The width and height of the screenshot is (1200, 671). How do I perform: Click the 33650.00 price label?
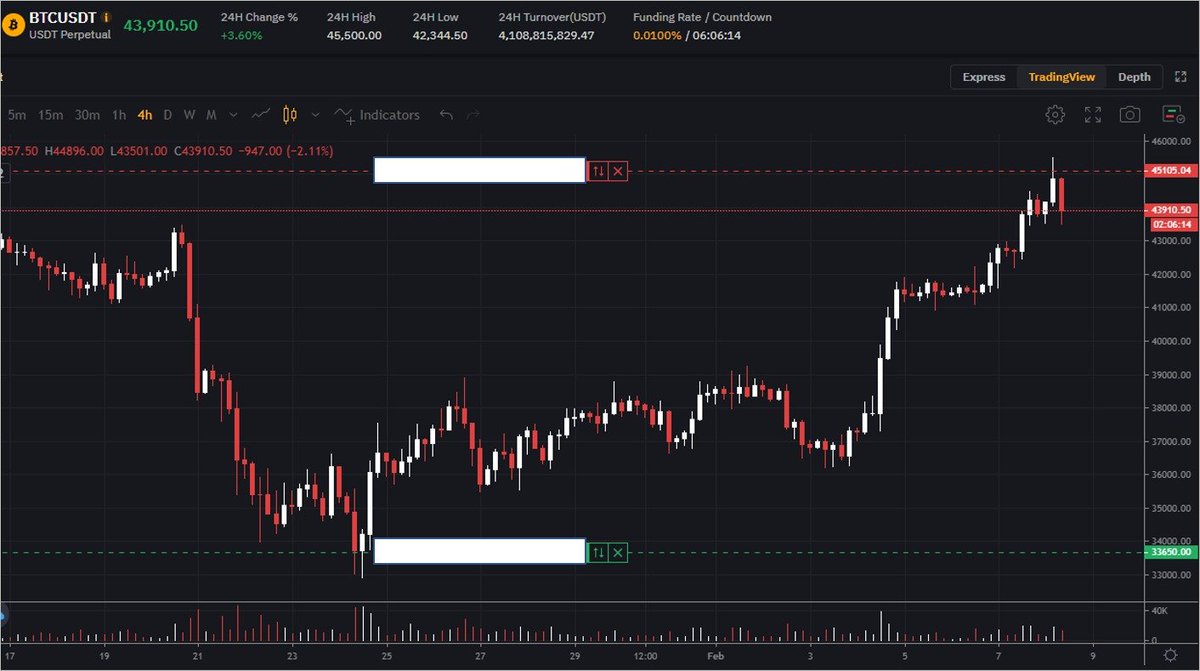click(x=1170, y=552)
